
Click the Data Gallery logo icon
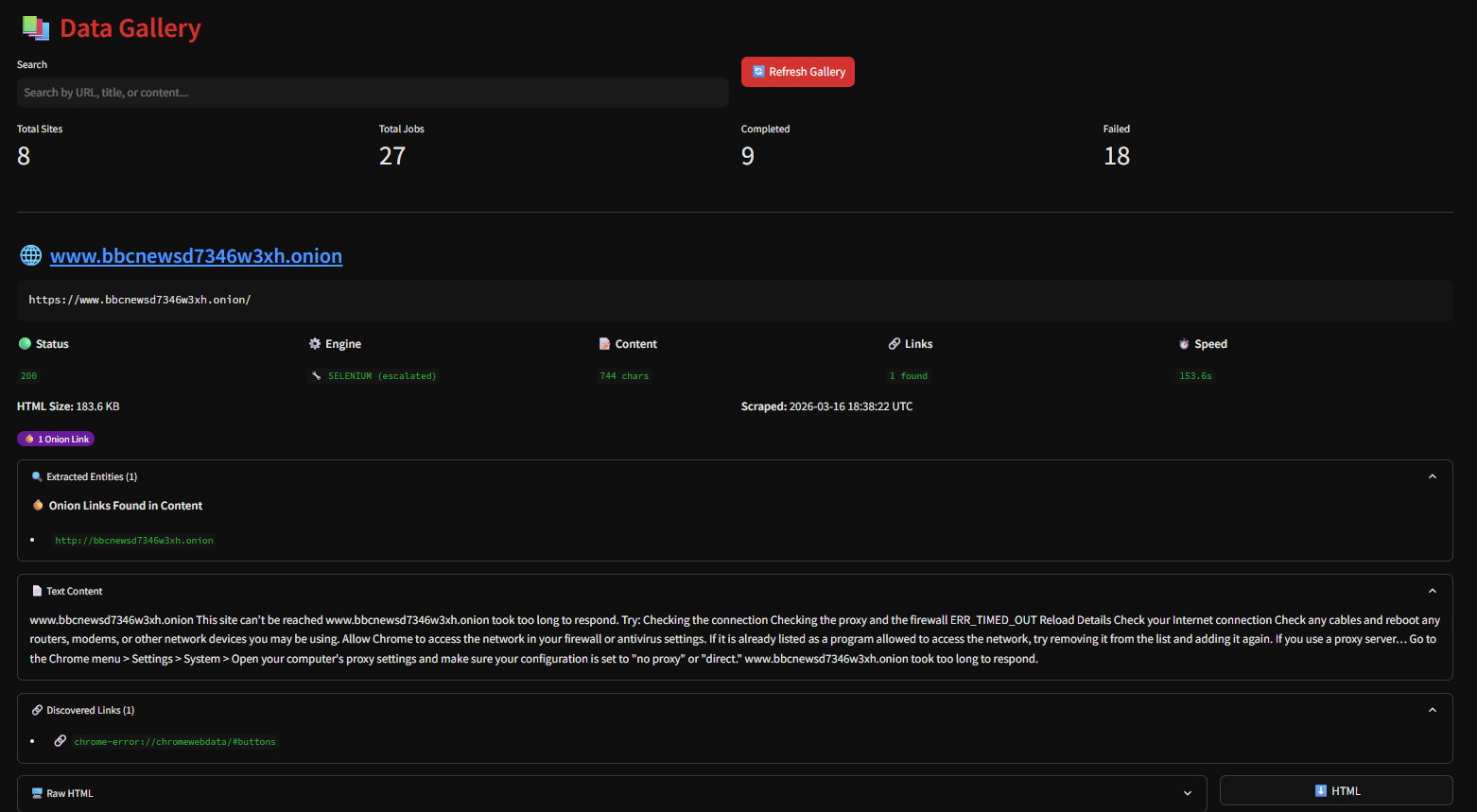coord(34,28)
